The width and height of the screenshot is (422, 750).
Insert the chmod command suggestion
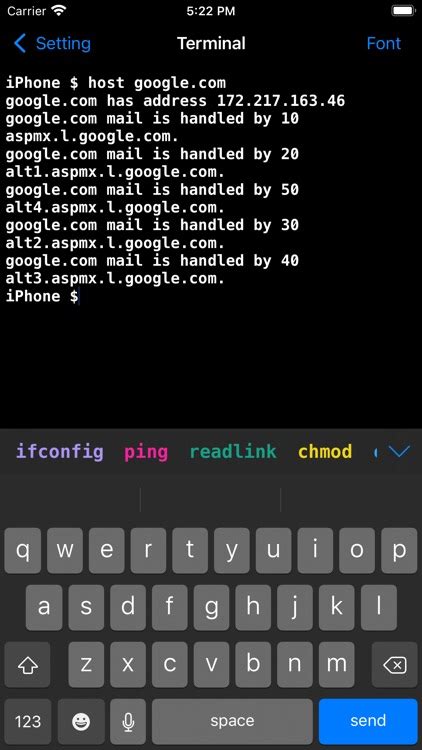pos(325,452)
